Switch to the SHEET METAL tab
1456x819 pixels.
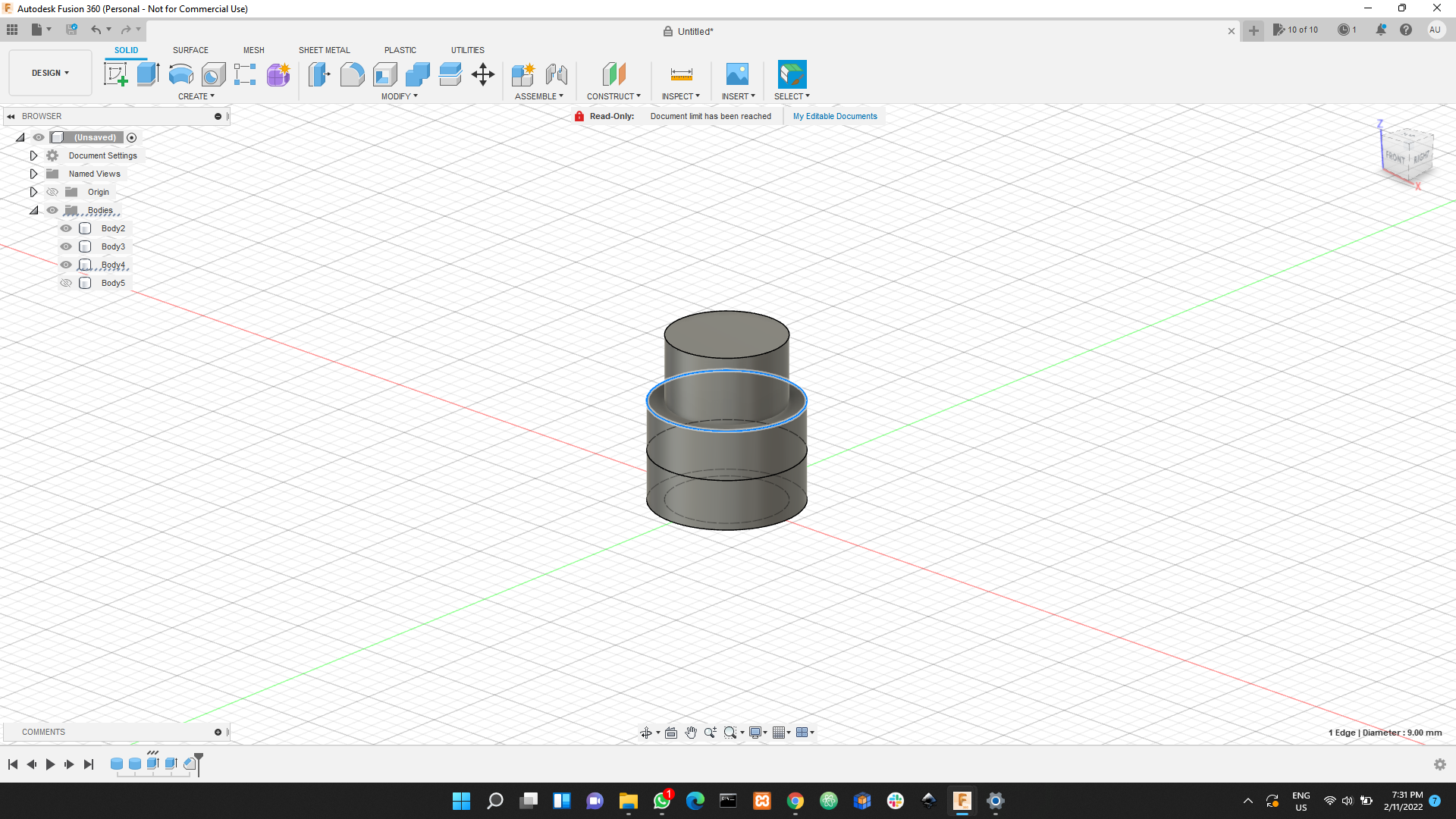(324, 50)
